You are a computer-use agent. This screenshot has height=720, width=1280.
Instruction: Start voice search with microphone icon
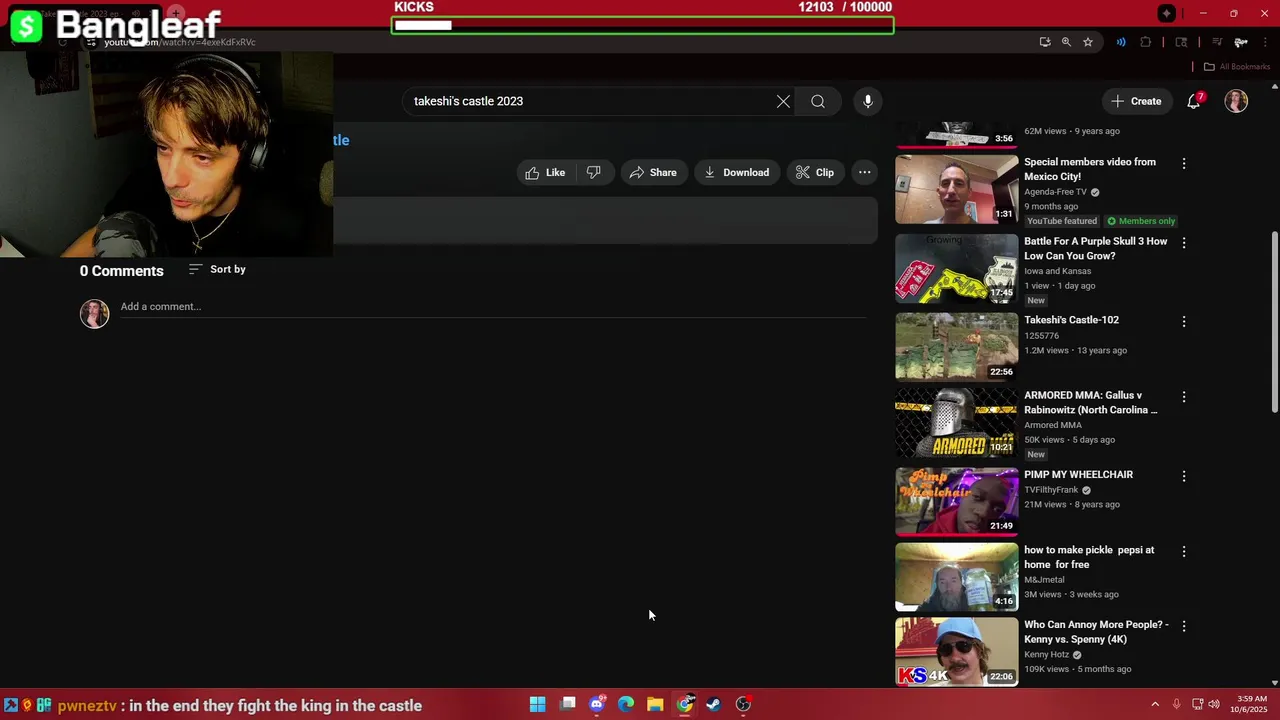[x=868, y=101]
